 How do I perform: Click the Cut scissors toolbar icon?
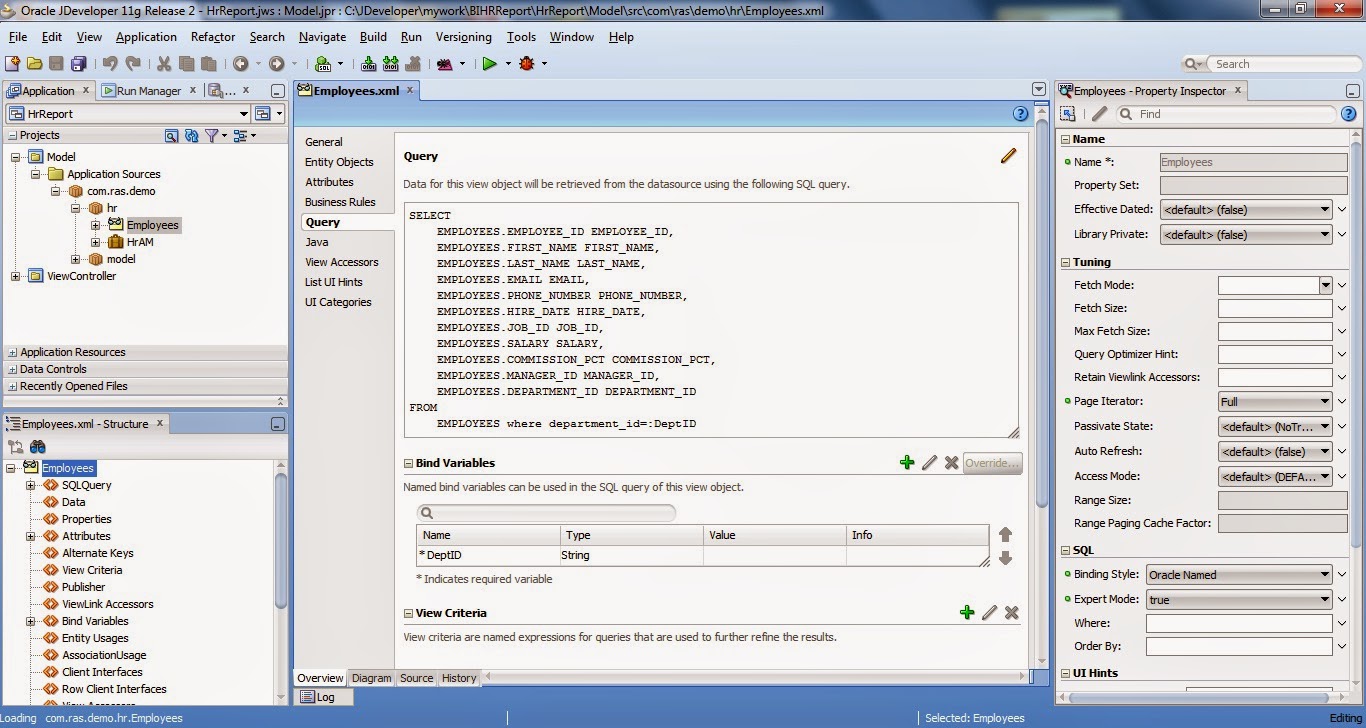[164, 64]
